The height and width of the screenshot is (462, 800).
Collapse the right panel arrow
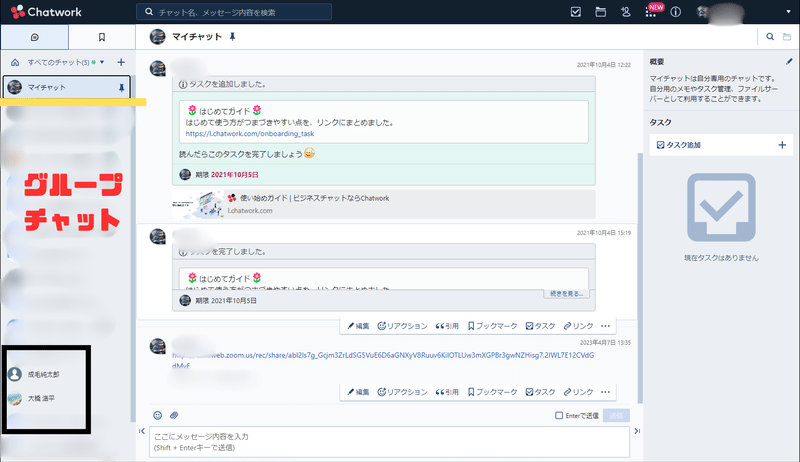[637, 431]
